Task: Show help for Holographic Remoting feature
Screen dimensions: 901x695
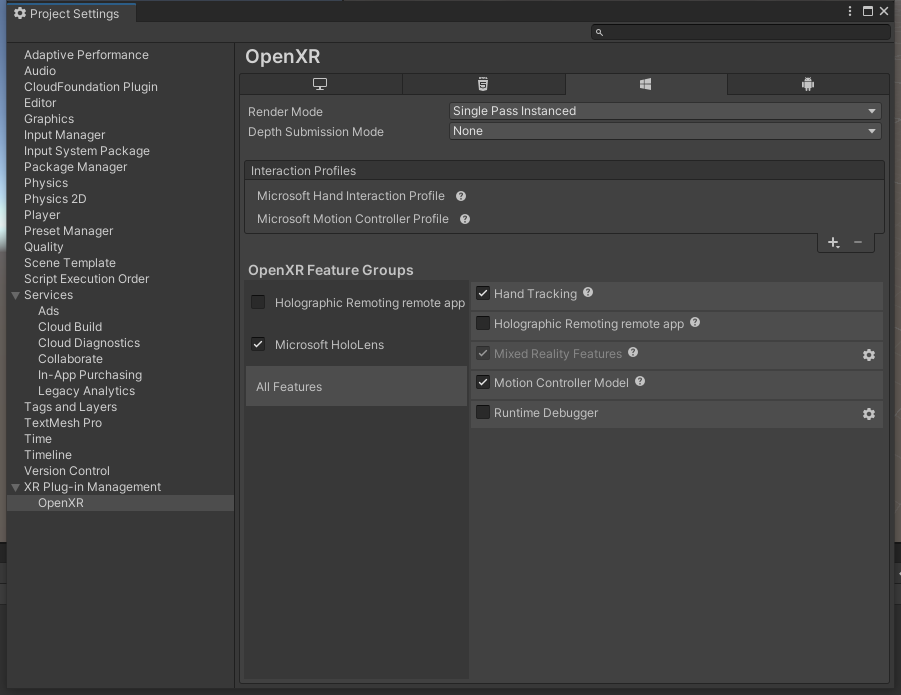Action: [695, 322]
